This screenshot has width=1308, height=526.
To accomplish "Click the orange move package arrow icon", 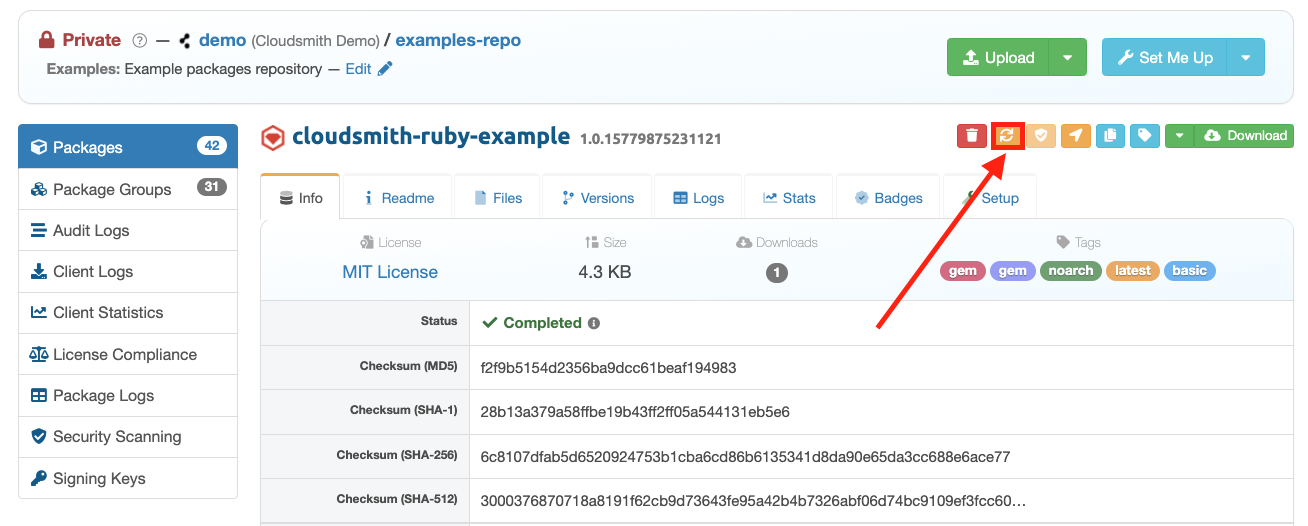I will click(1076, 136).
